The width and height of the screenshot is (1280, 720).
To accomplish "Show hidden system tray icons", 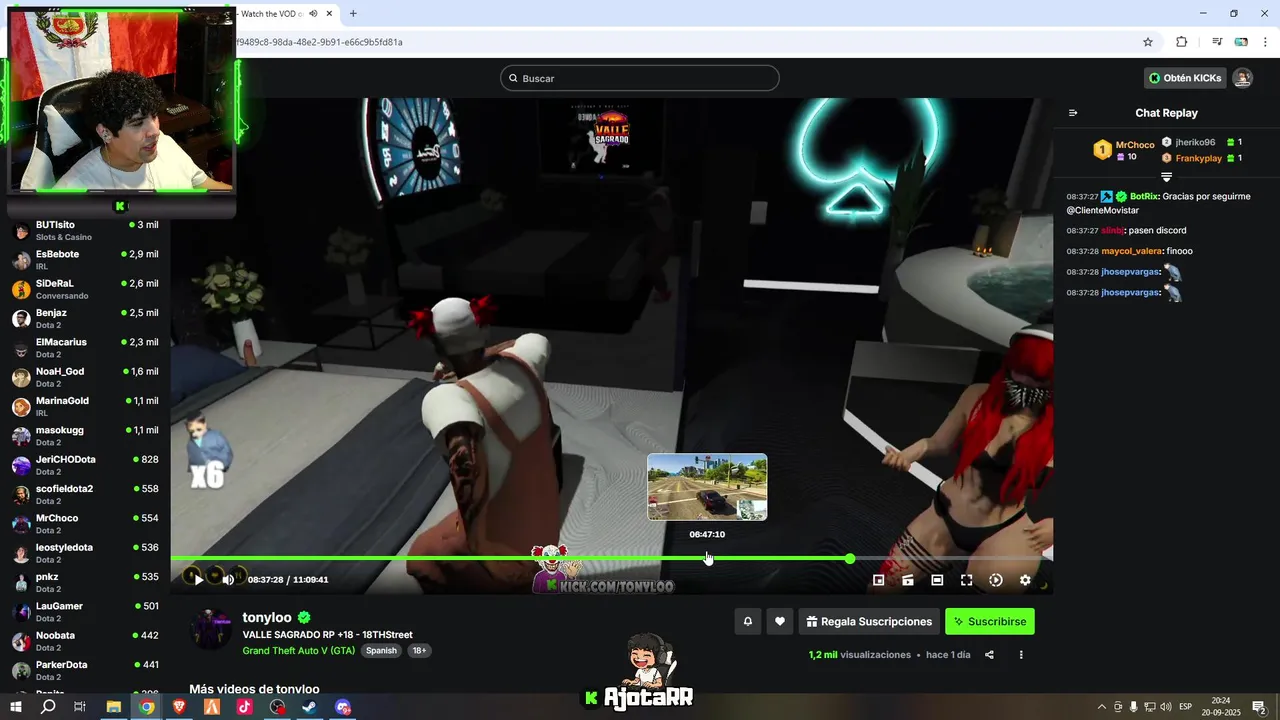I will pos(1102,707).
